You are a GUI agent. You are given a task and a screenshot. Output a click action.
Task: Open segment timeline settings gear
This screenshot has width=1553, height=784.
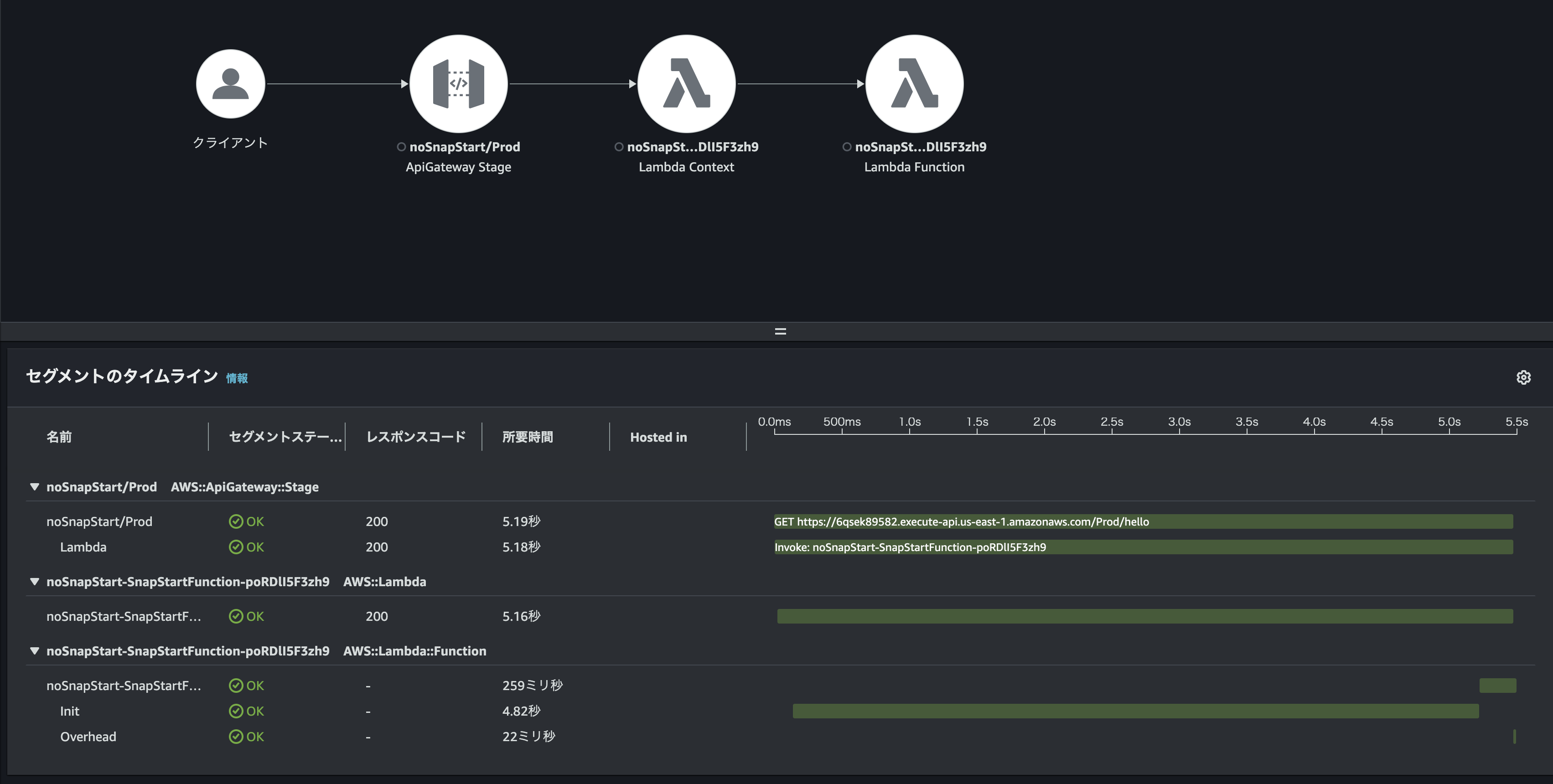pyautogui.click(x=1524, y=377)
